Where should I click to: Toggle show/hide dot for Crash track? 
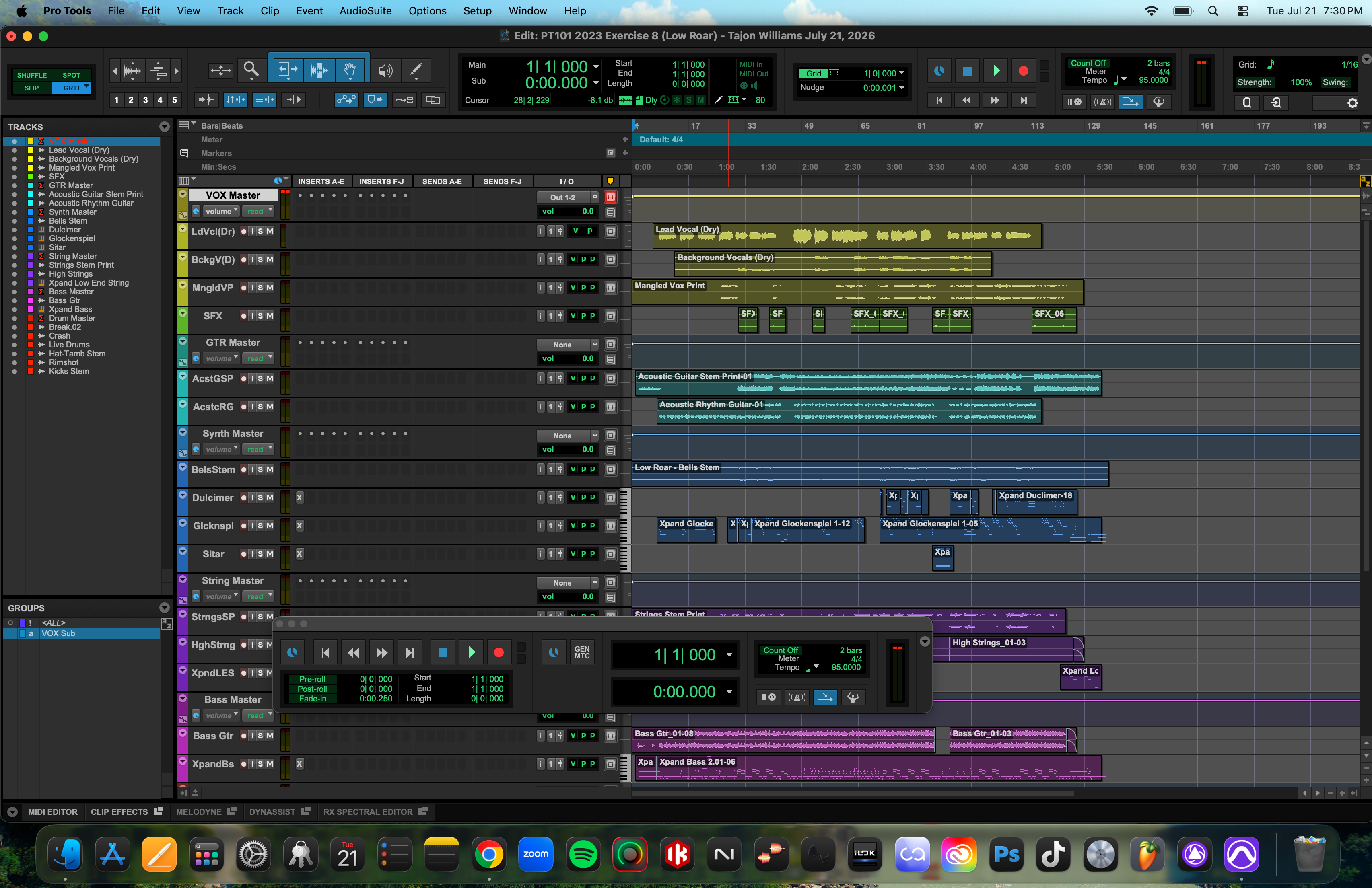tap(14, 336)
